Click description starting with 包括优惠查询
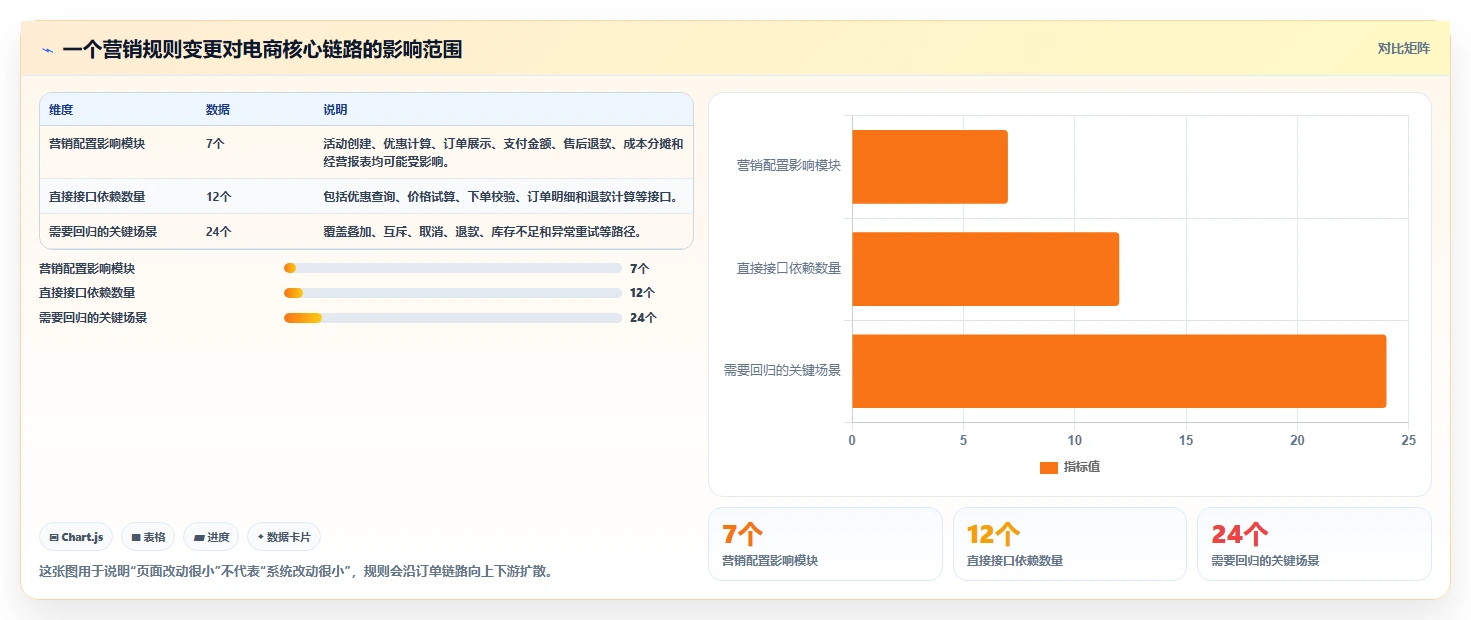The image size is (1471, 620). point(502,197)
